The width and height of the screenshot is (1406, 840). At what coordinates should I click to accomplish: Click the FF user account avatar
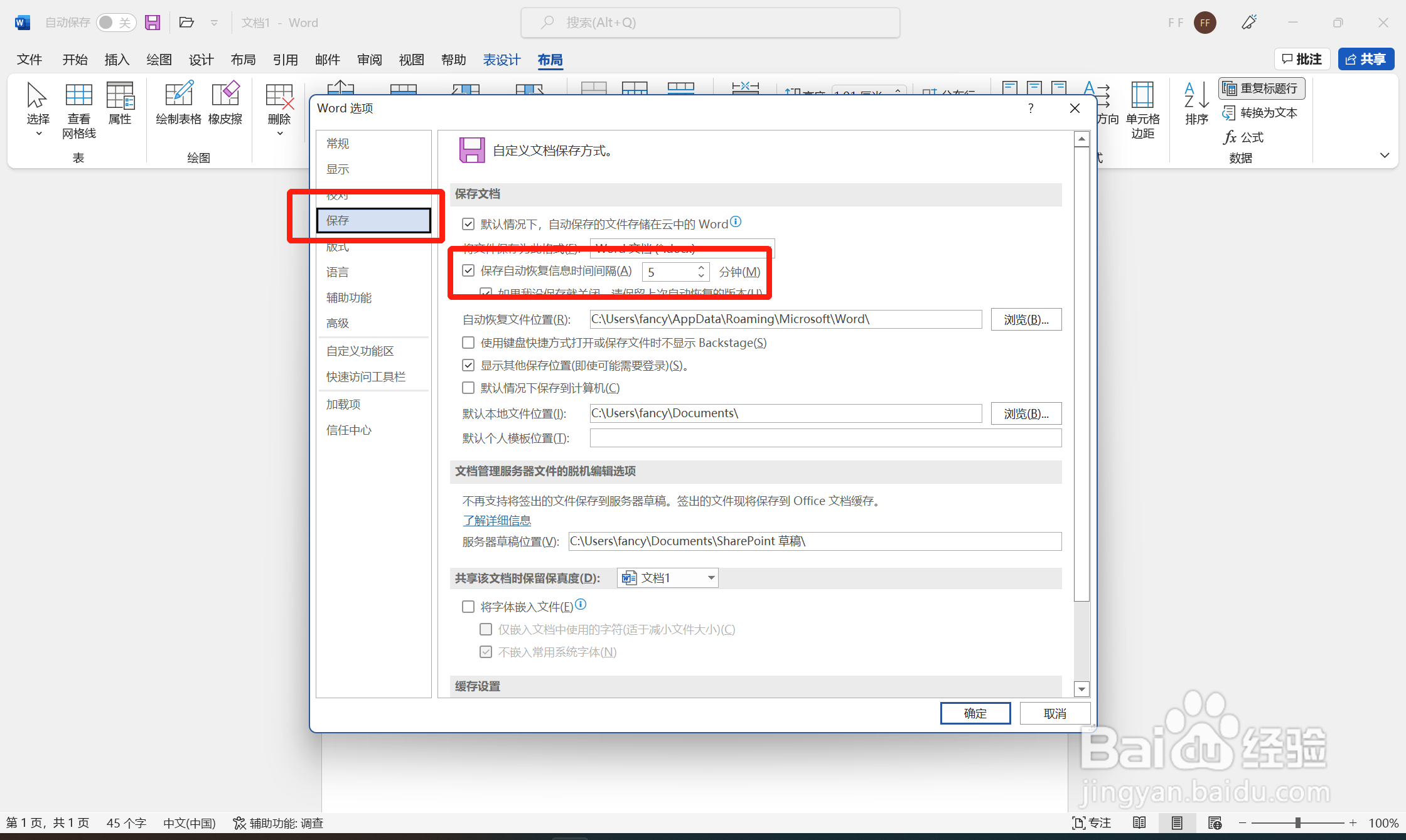(1205, 23)
